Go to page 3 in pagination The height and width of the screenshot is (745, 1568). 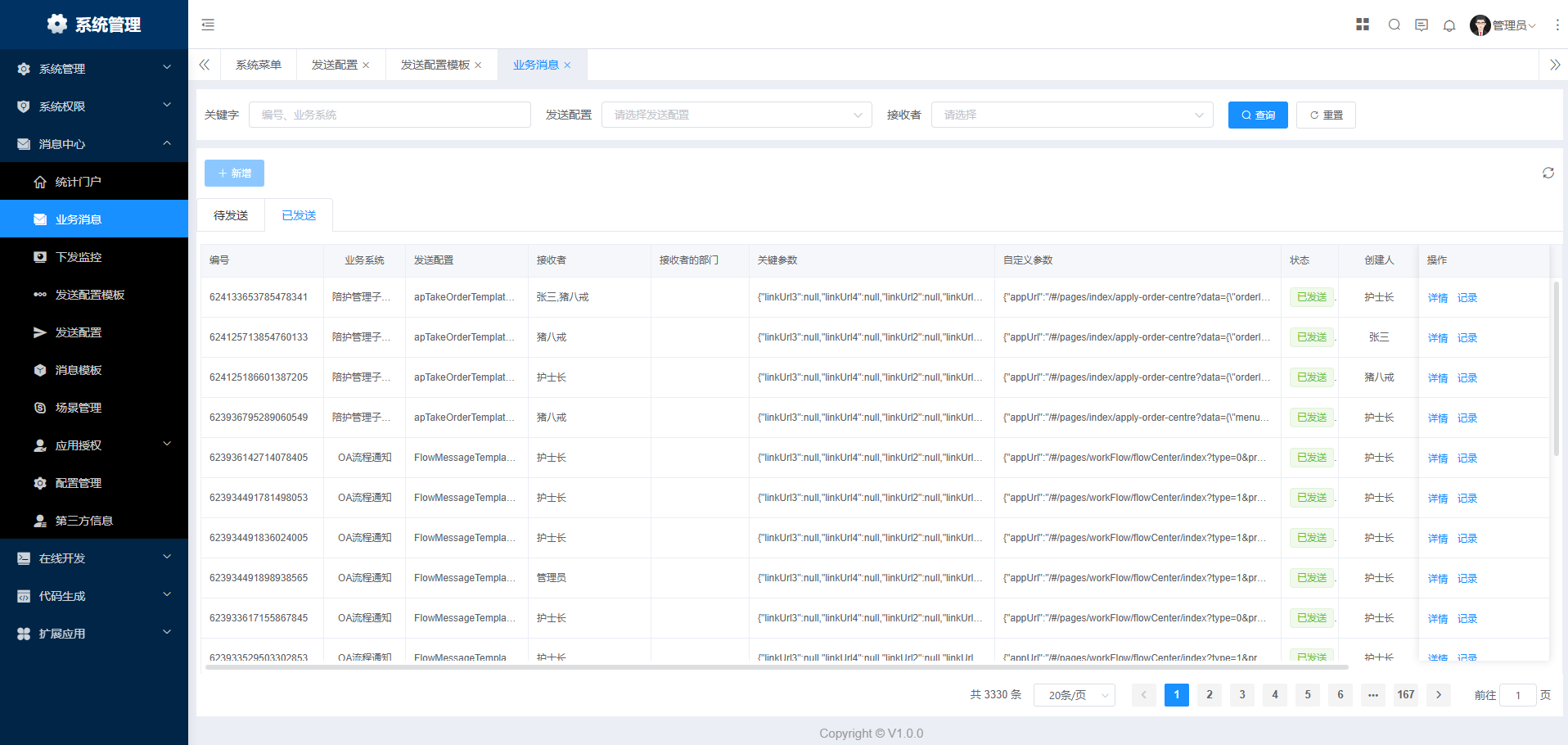(1241, 695)
